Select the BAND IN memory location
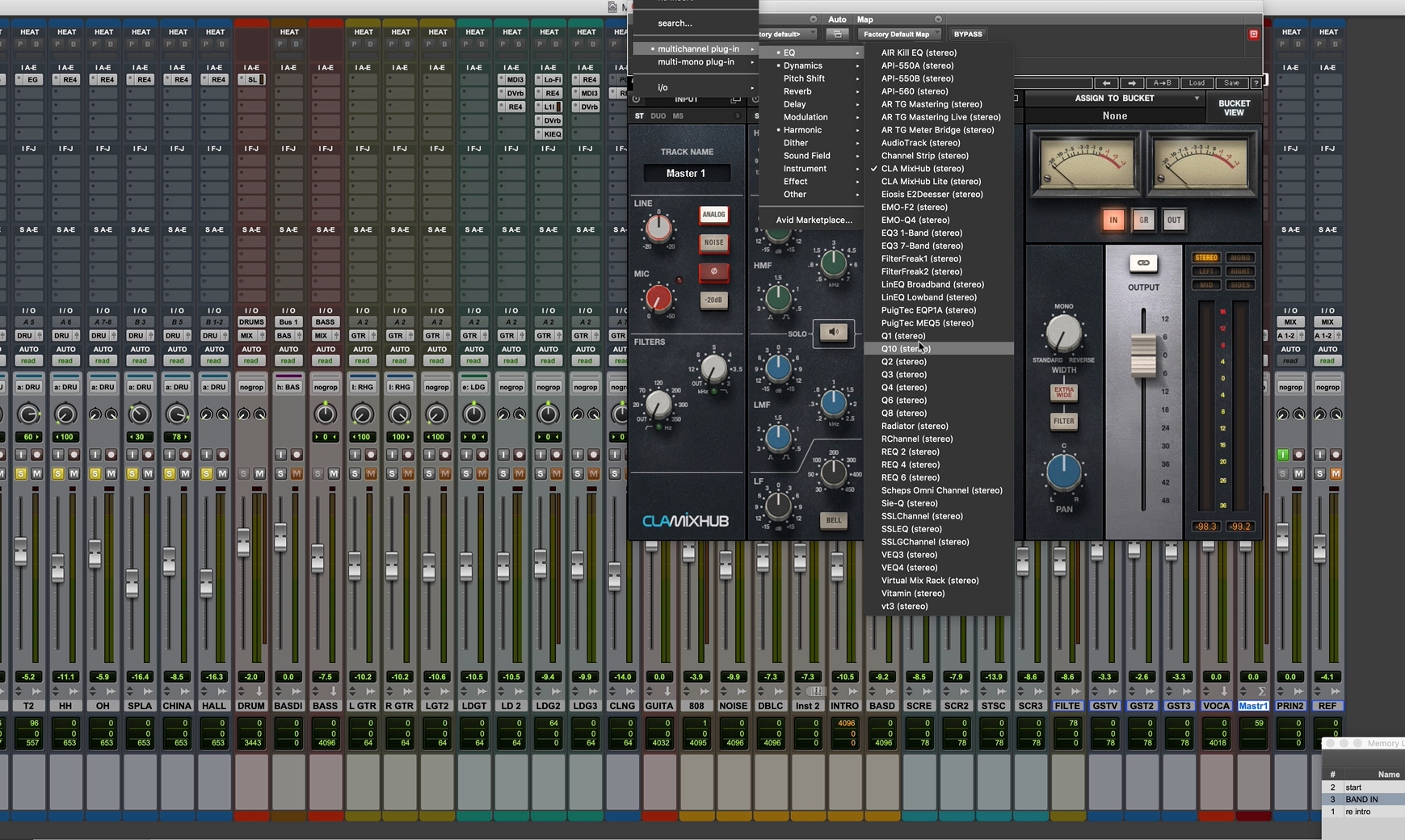Viewport: 1405px width, 840px height. pyautogui.click(x=1364, y=800)
